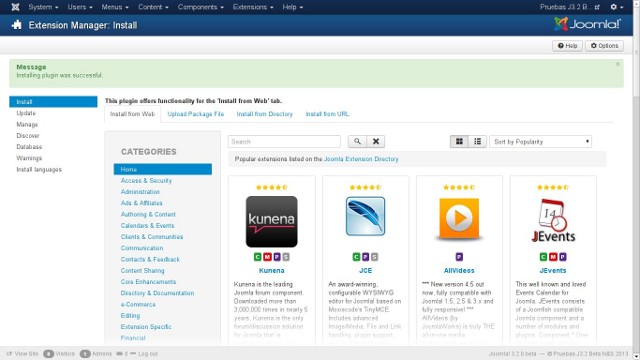Open the AllVideos title link
This screenshot has width=640, height=360.
point(459,271)
